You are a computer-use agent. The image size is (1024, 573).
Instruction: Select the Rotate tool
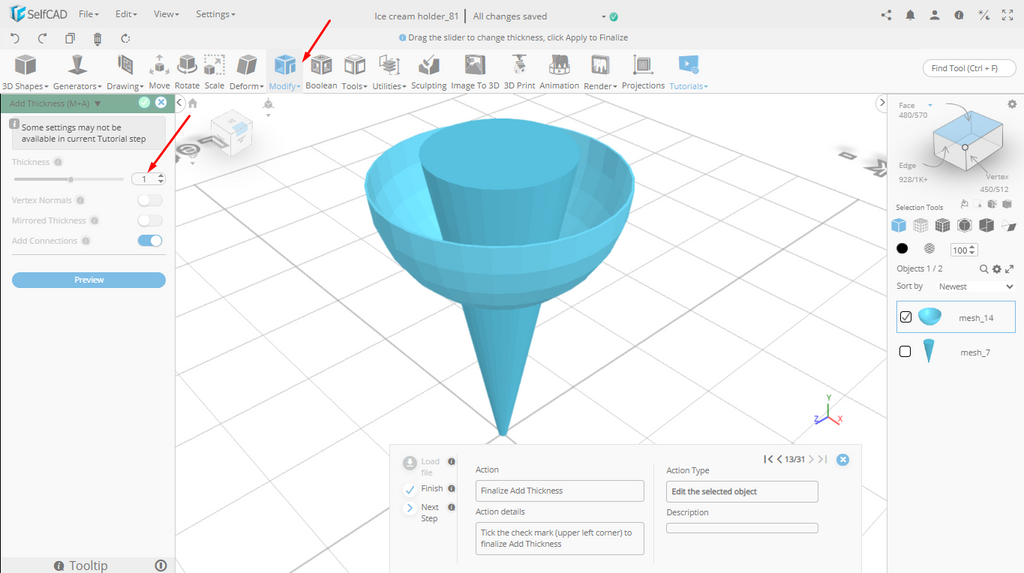187,73
